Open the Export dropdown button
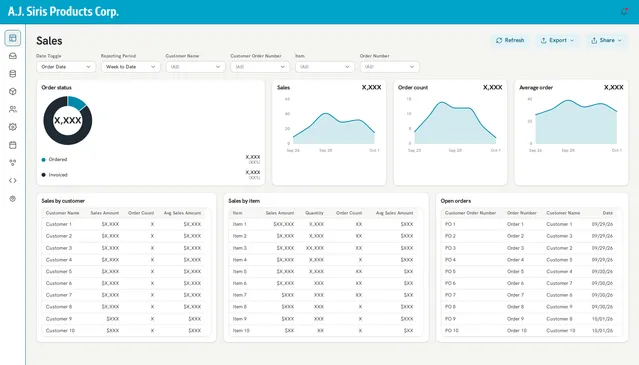 [x=557, y=40]
